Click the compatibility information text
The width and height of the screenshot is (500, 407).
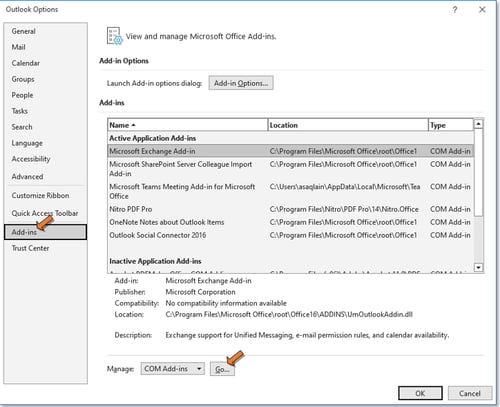click(226, 303)
